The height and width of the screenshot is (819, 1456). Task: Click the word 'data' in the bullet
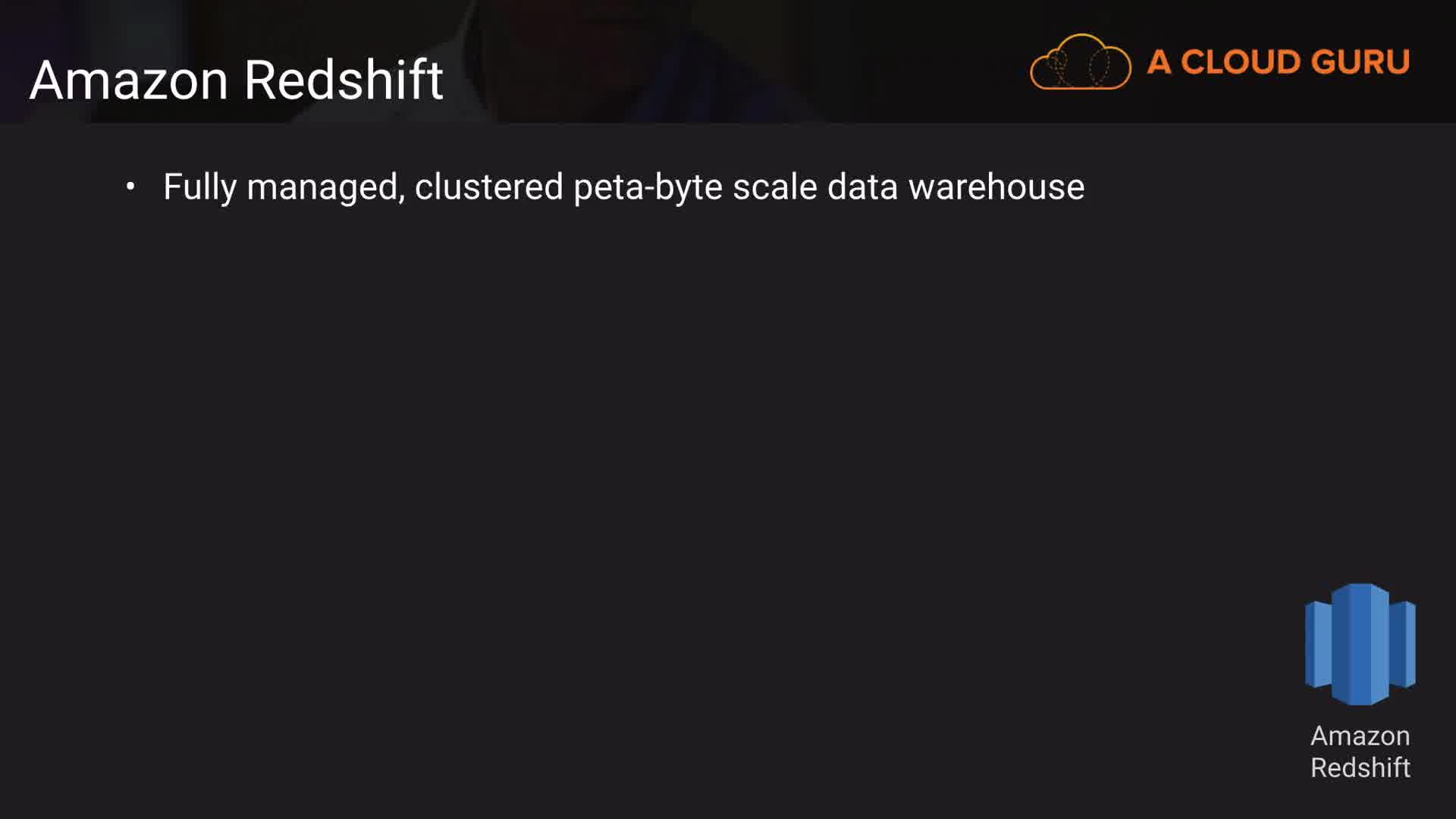[862, 187]
